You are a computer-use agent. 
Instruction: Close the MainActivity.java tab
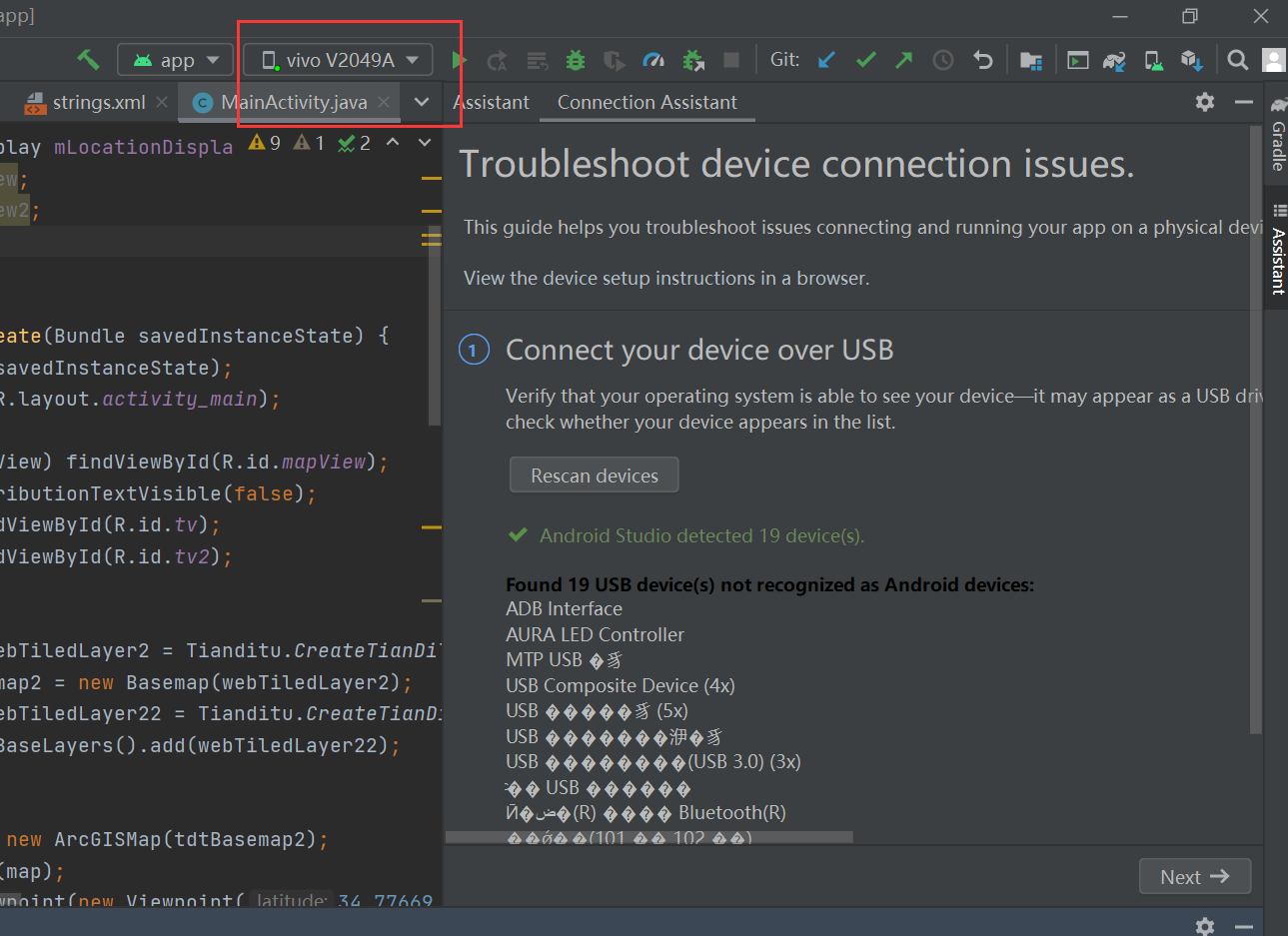click(384, 102)
